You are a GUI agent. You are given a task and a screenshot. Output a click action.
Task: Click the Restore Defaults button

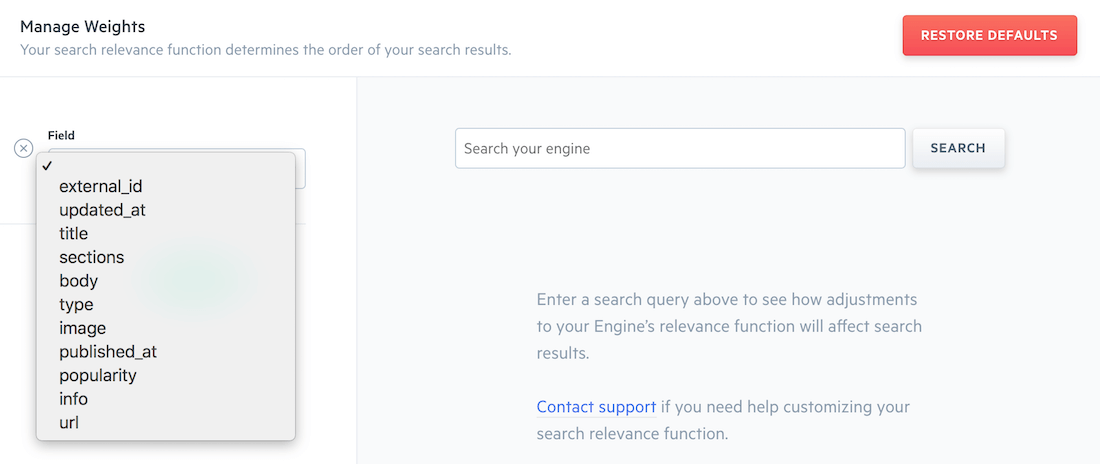click(989, 35)
